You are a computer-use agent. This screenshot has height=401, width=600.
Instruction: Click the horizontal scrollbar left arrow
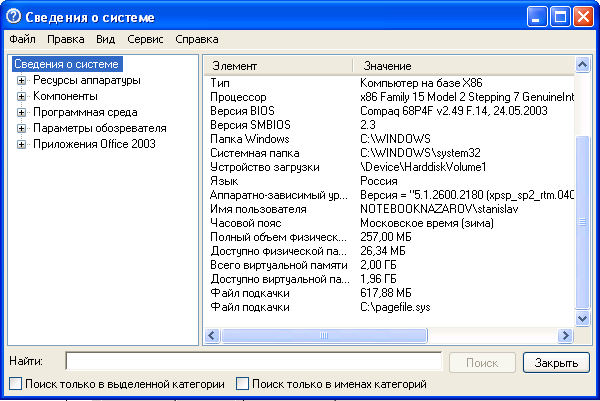(212, 336)
